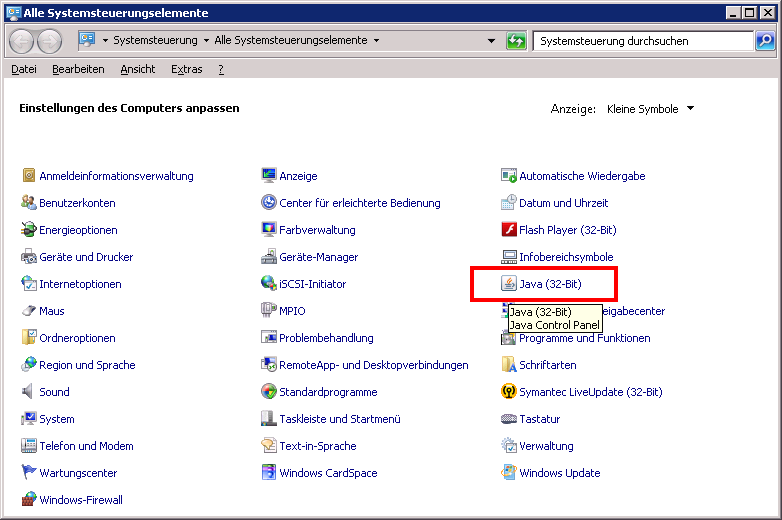The height and width of the screenshot is (520, 782).
Task: Open the Anmeldeinformationsverwaltung link
Action: pyautogui.click(x=116, y=176)
